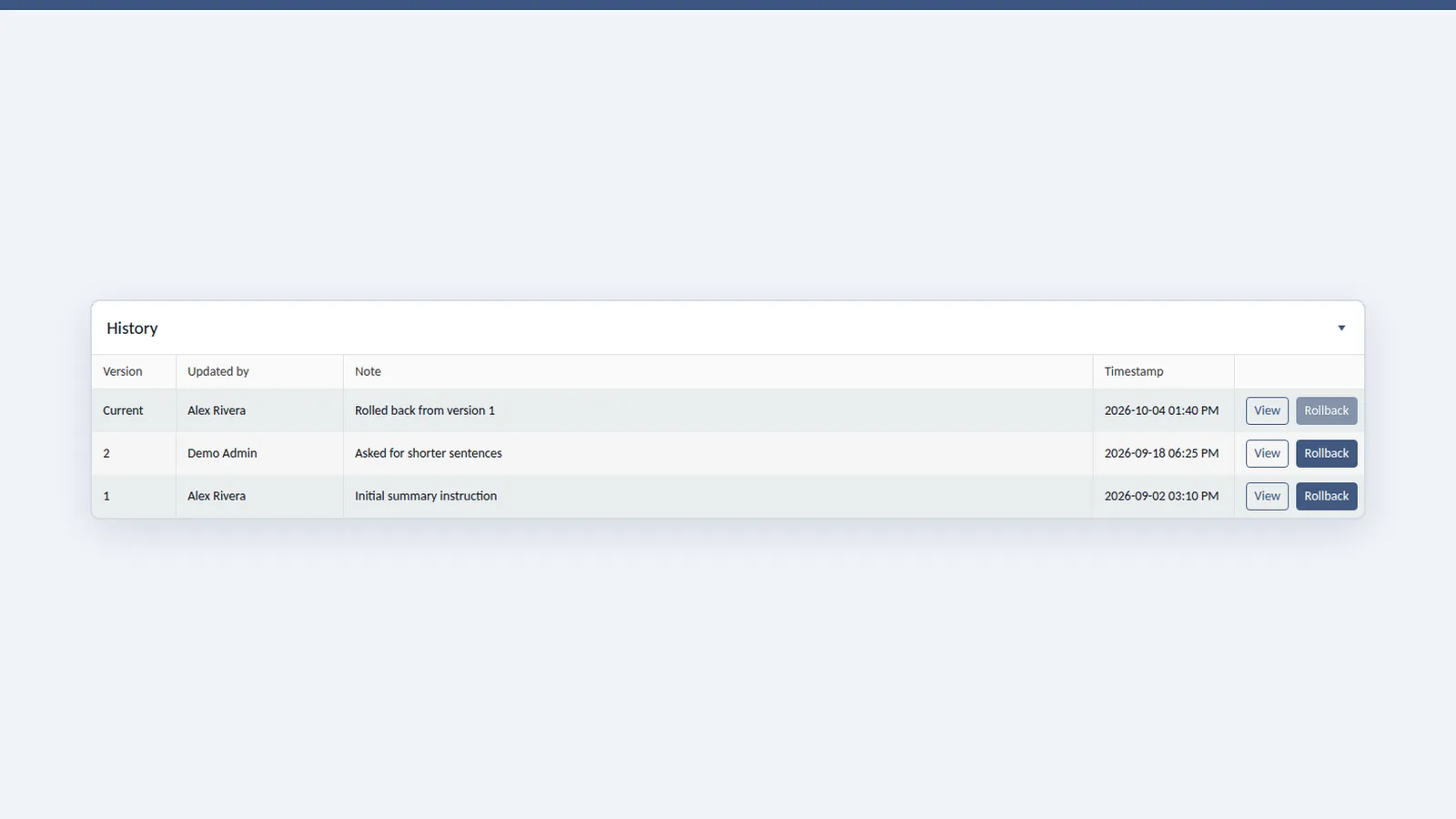The width and height of the screenshot is (1456, 819).
Task: Click the Timestamp column header
Action: 1134,371
